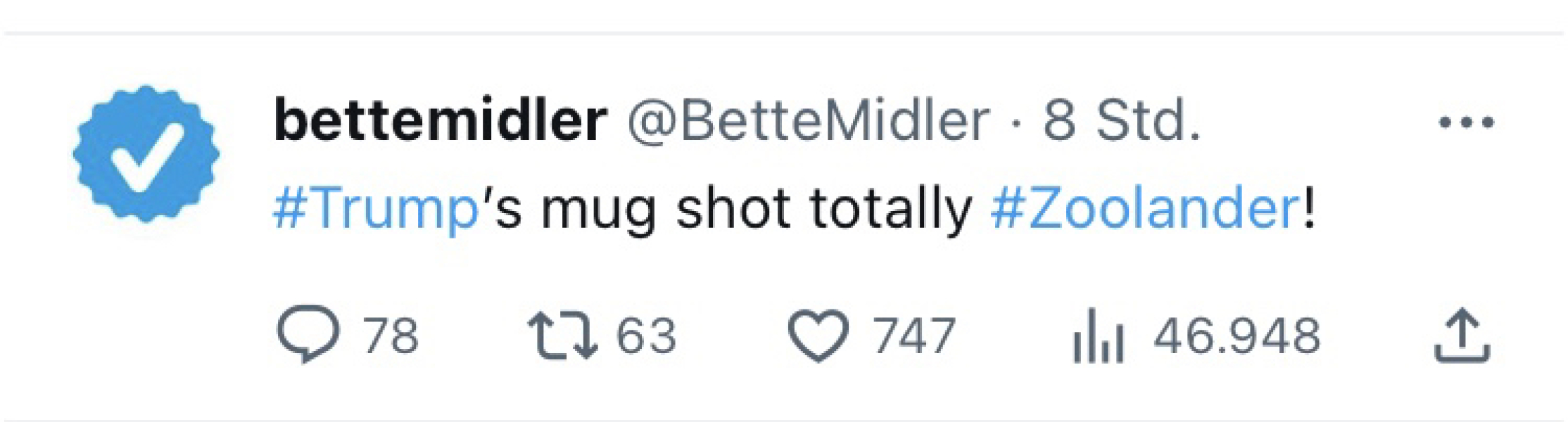Open the view analytics bar chart icon
1568x422 pixels.
1098,336
